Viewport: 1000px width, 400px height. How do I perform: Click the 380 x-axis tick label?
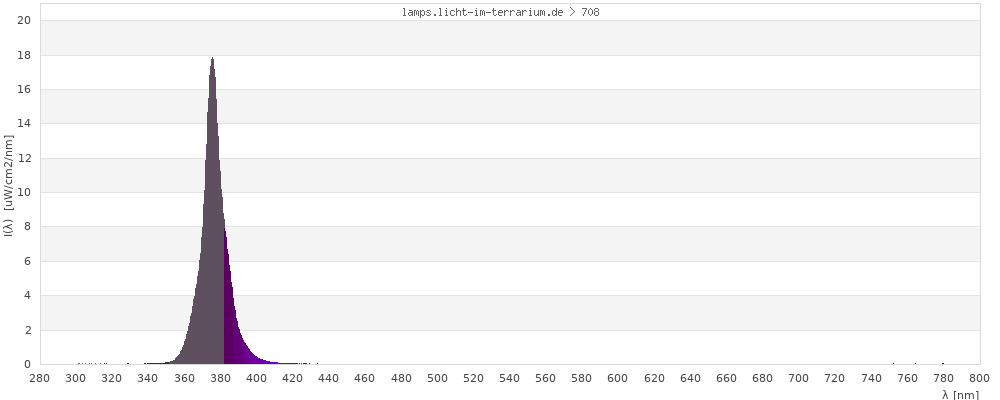click(221, 378)
